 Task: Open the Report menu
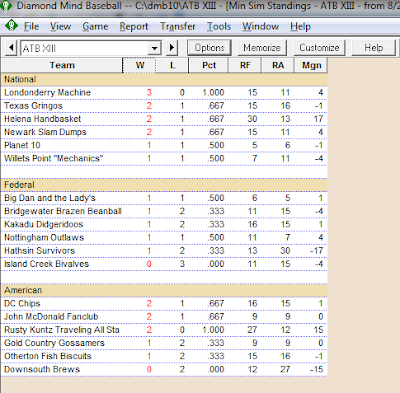point(134,26)
